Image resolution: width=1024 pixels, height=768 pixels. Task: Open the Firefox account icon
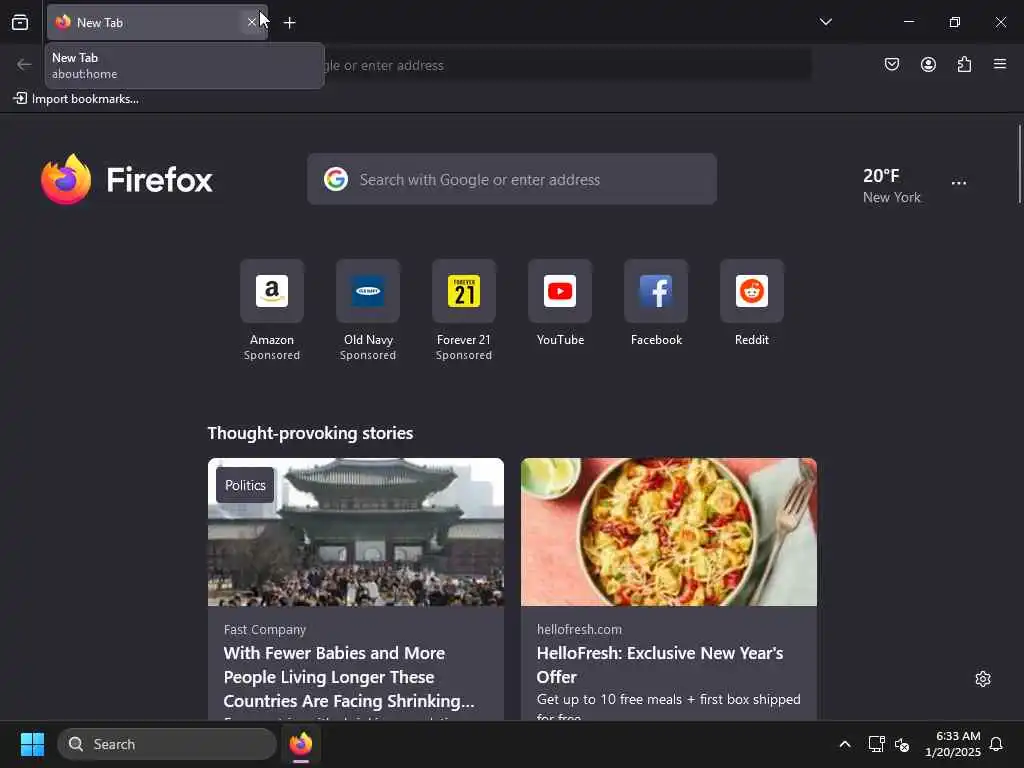pyautogui.click(x=928, y=64)
